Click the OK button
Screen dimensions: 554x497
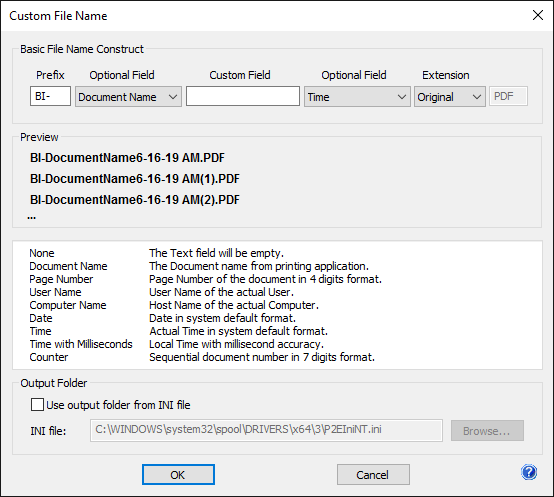pos(178,475)
